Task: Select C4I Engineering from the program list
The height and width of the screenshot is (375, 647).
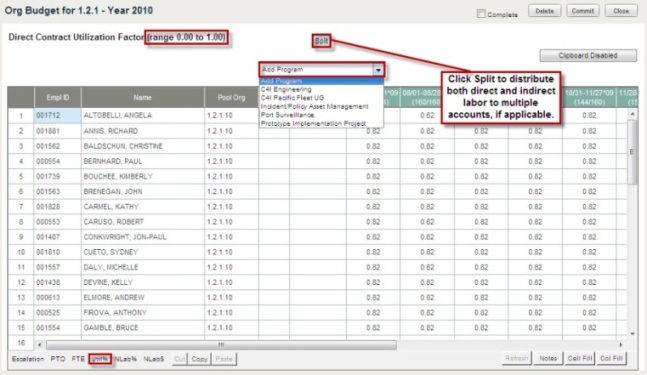Action: click(x=286, y=89)
